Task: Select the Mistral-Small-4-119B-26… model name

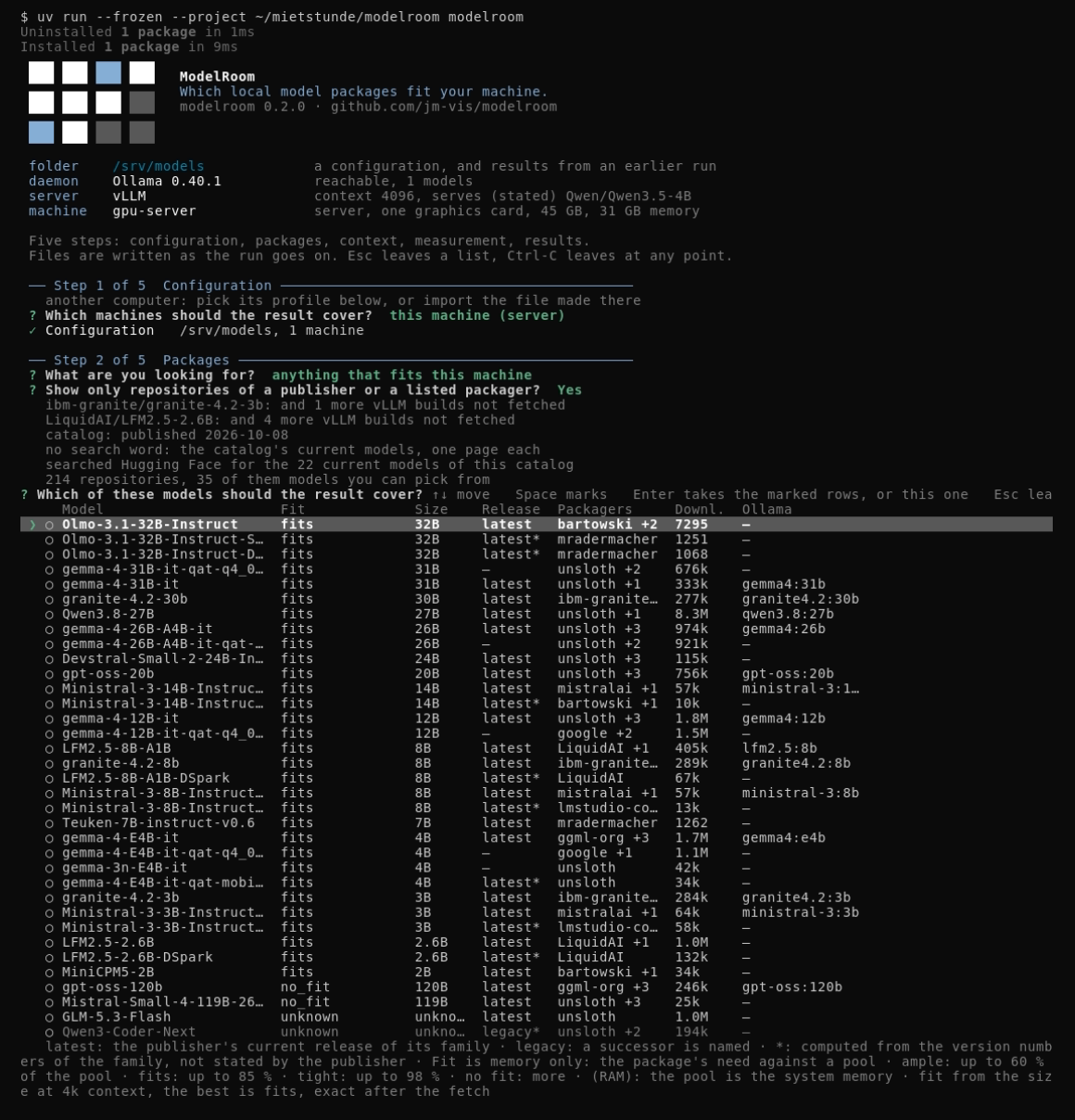Action: pos(162,1001)
